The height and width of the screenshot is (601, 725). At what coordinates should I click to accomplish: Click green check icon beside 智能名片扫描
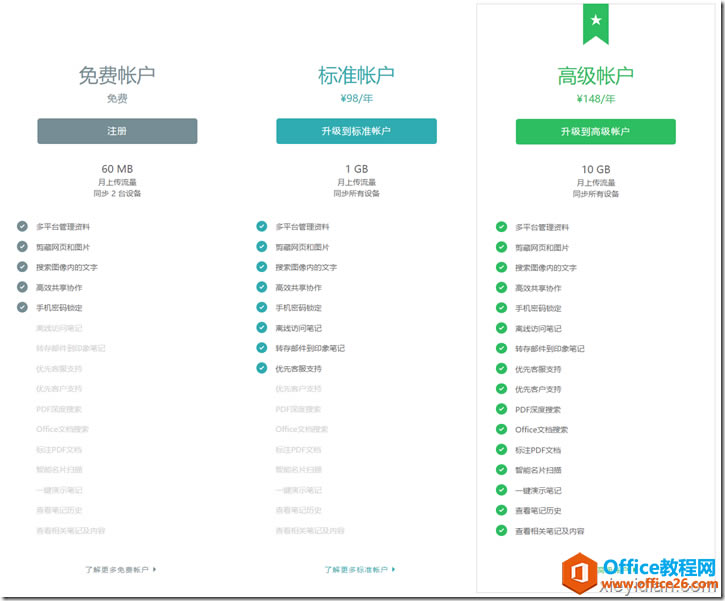pyautogui.click(x=501, y=470)
